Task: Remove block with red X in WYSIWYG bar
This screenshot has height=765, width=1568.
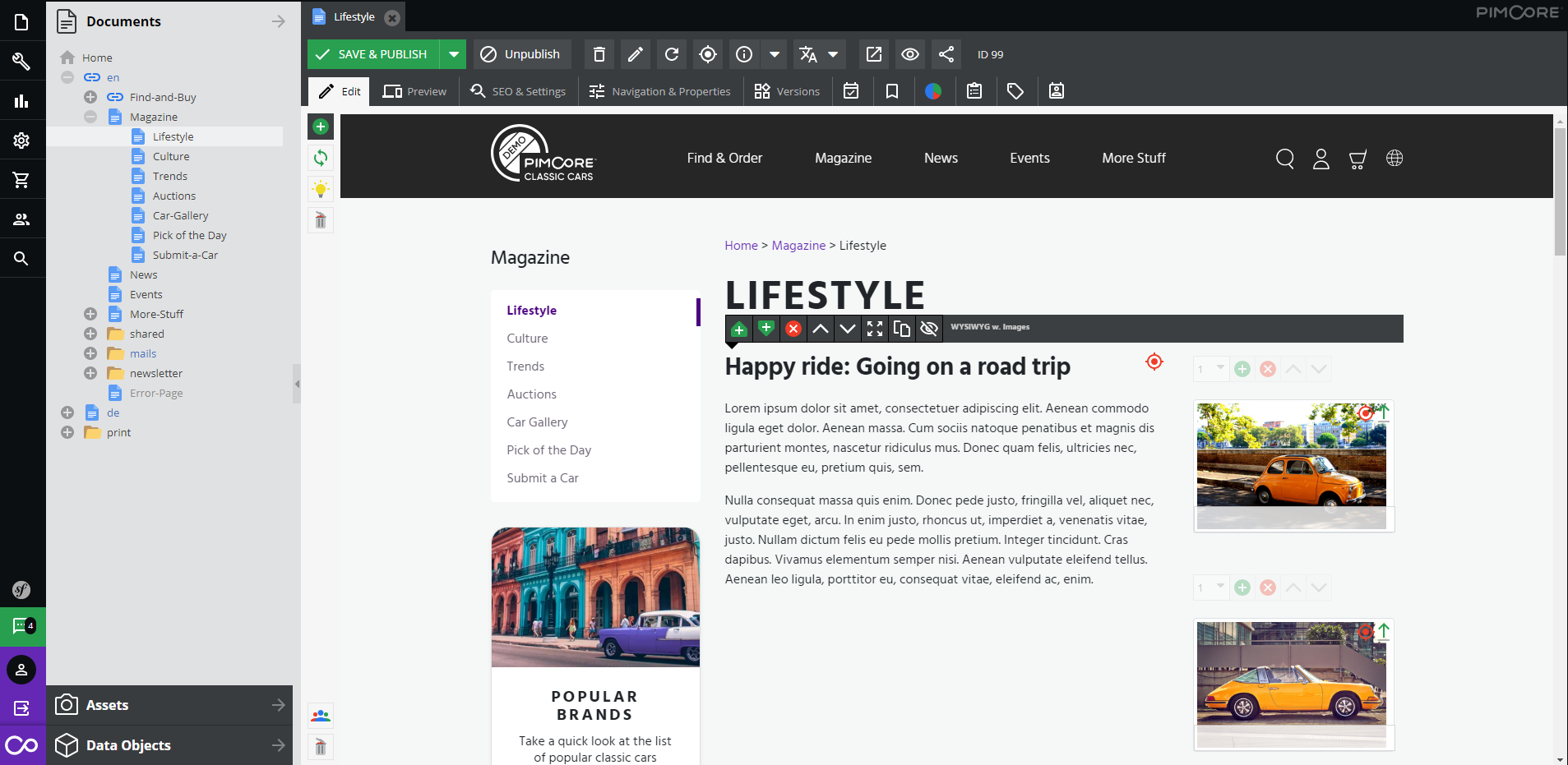Action: [793, 329]
